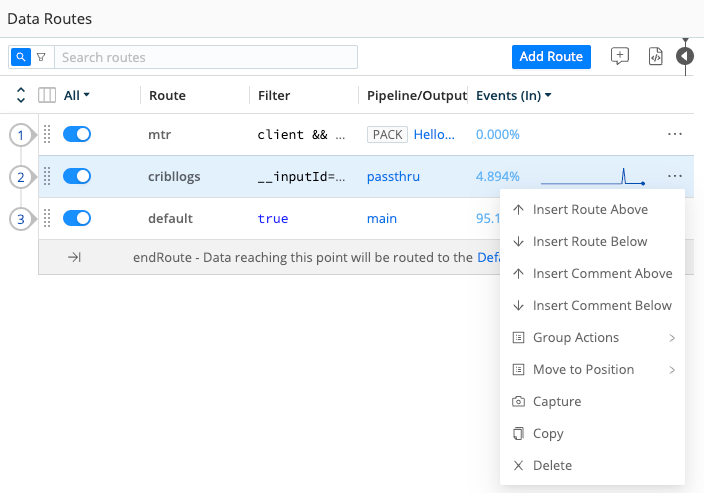Collapse the side panel using the arrow handle
This screenshot has width=704, height=493.
click(685, 57)
